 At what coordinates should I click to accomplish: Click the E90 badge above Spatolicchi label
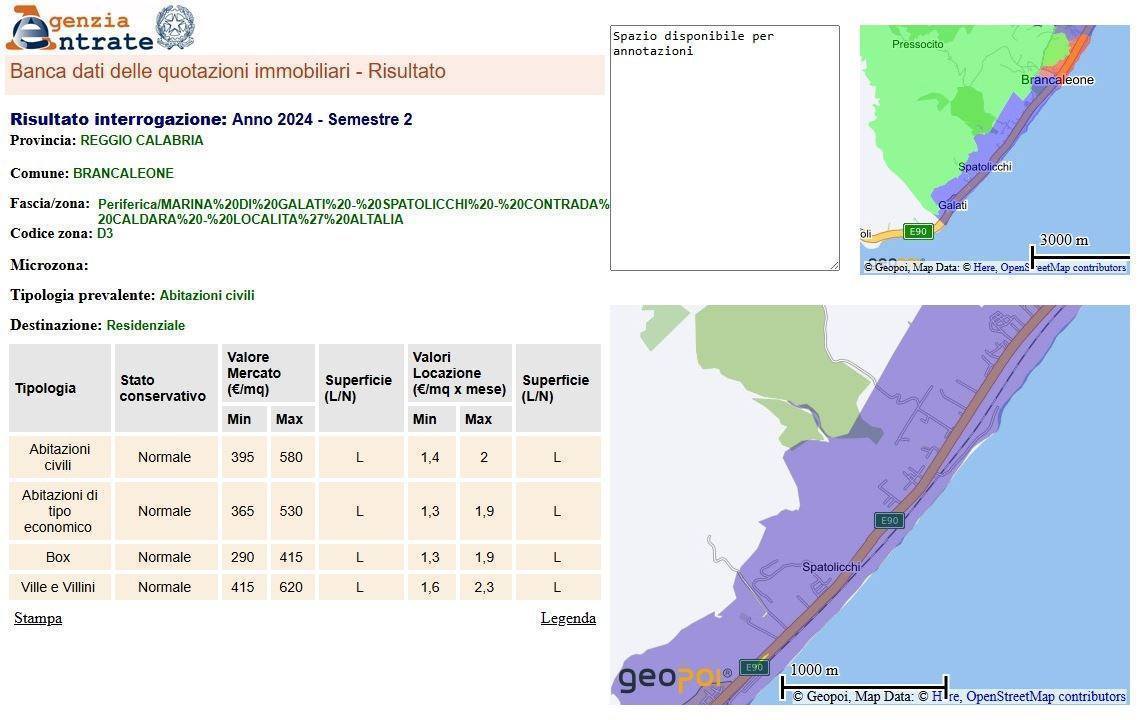point(889,520)
